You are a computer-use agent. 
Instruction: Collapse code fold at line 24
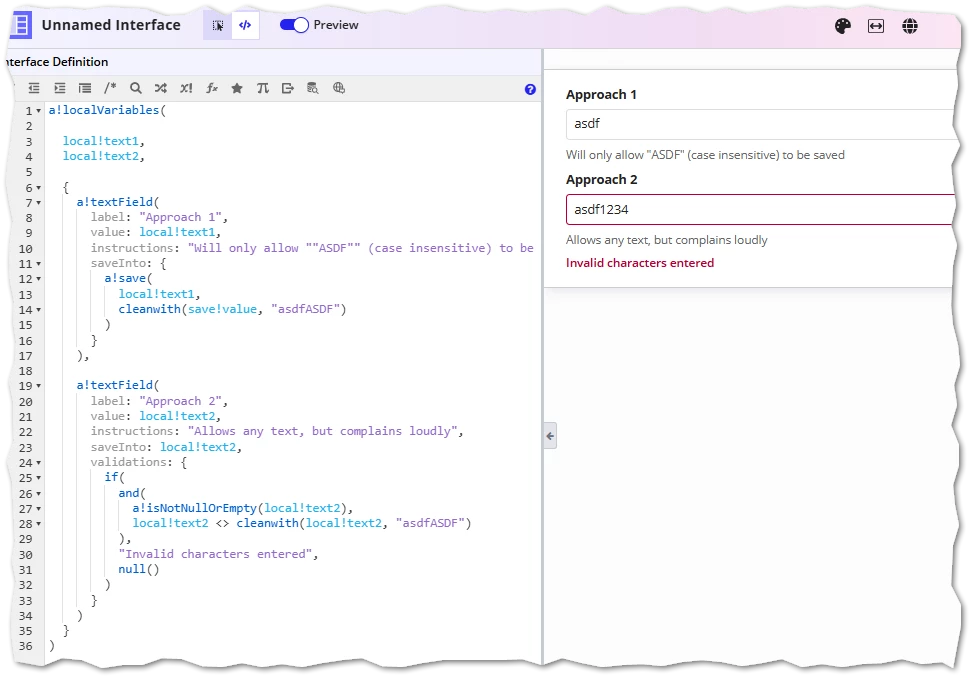(x=38, y=463)
